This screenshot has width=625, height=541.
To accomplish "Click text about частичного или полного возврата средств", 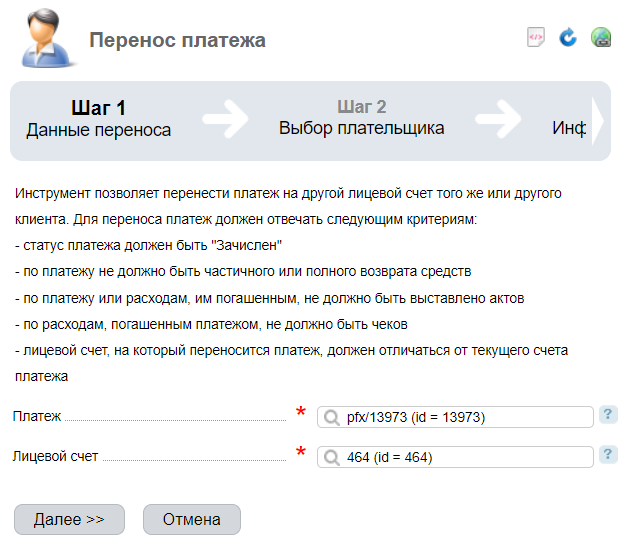I will [x=338, y=271].
